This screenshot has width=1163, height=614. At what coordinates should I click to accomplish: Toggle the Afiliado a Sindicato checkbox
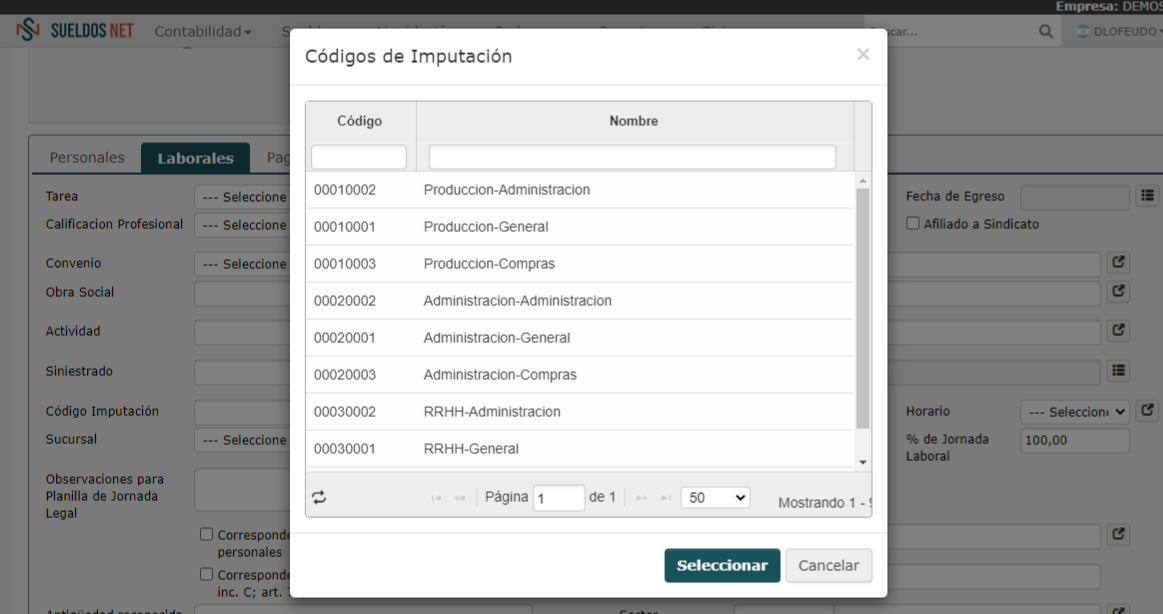tap(913, 223)
